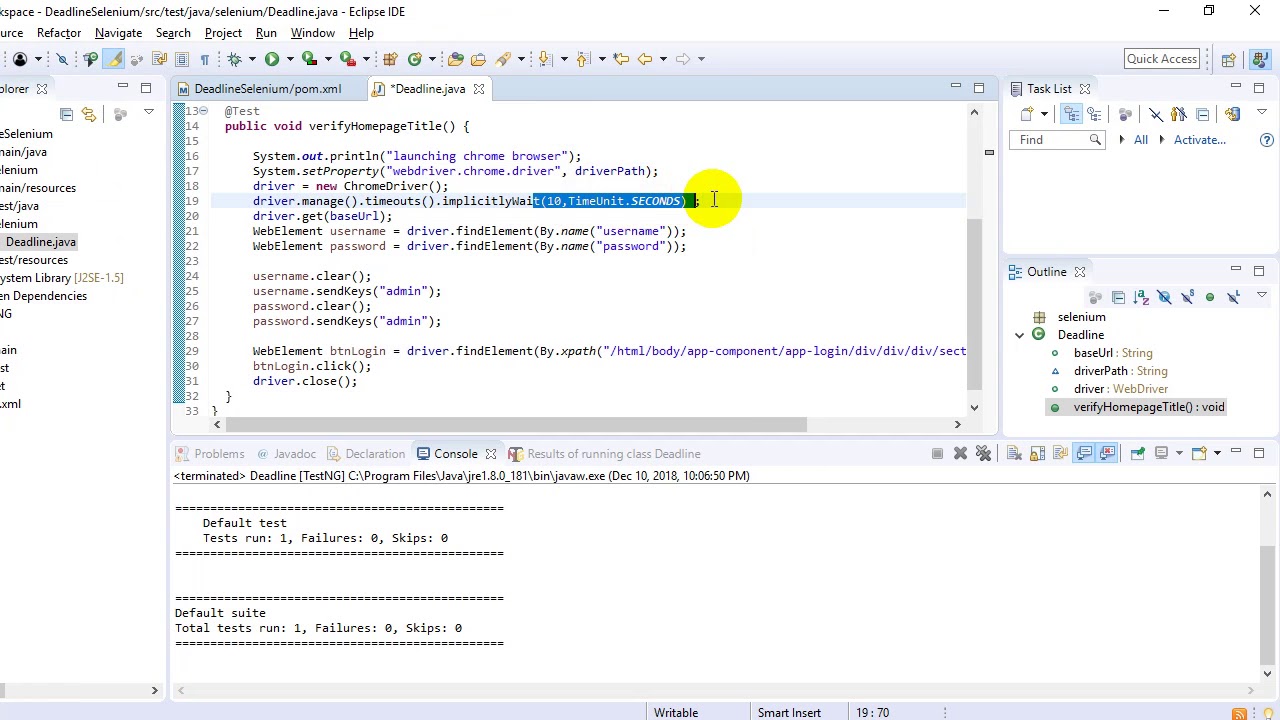The width and height of the screenshot is (1280, 720).
Task: Open the Run menu
Action: (x=266, y=33)
